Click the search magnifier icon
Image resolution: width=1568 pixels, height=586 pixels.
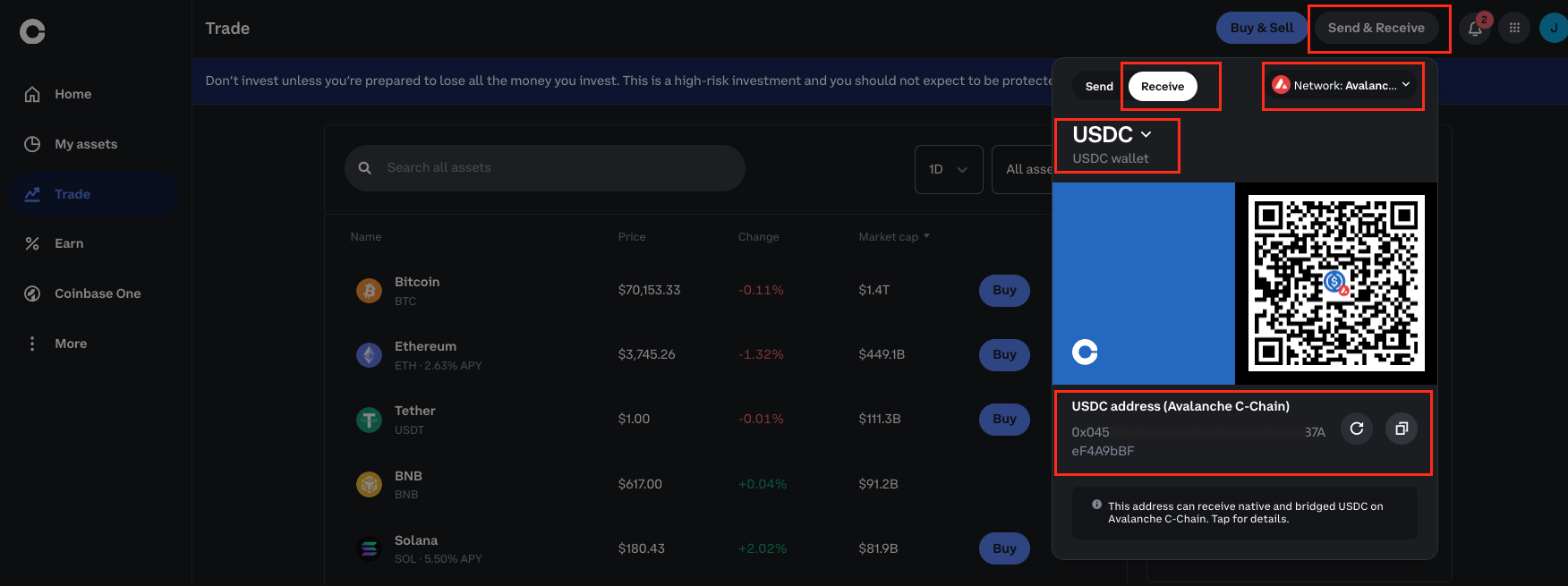tap(365, 168)
